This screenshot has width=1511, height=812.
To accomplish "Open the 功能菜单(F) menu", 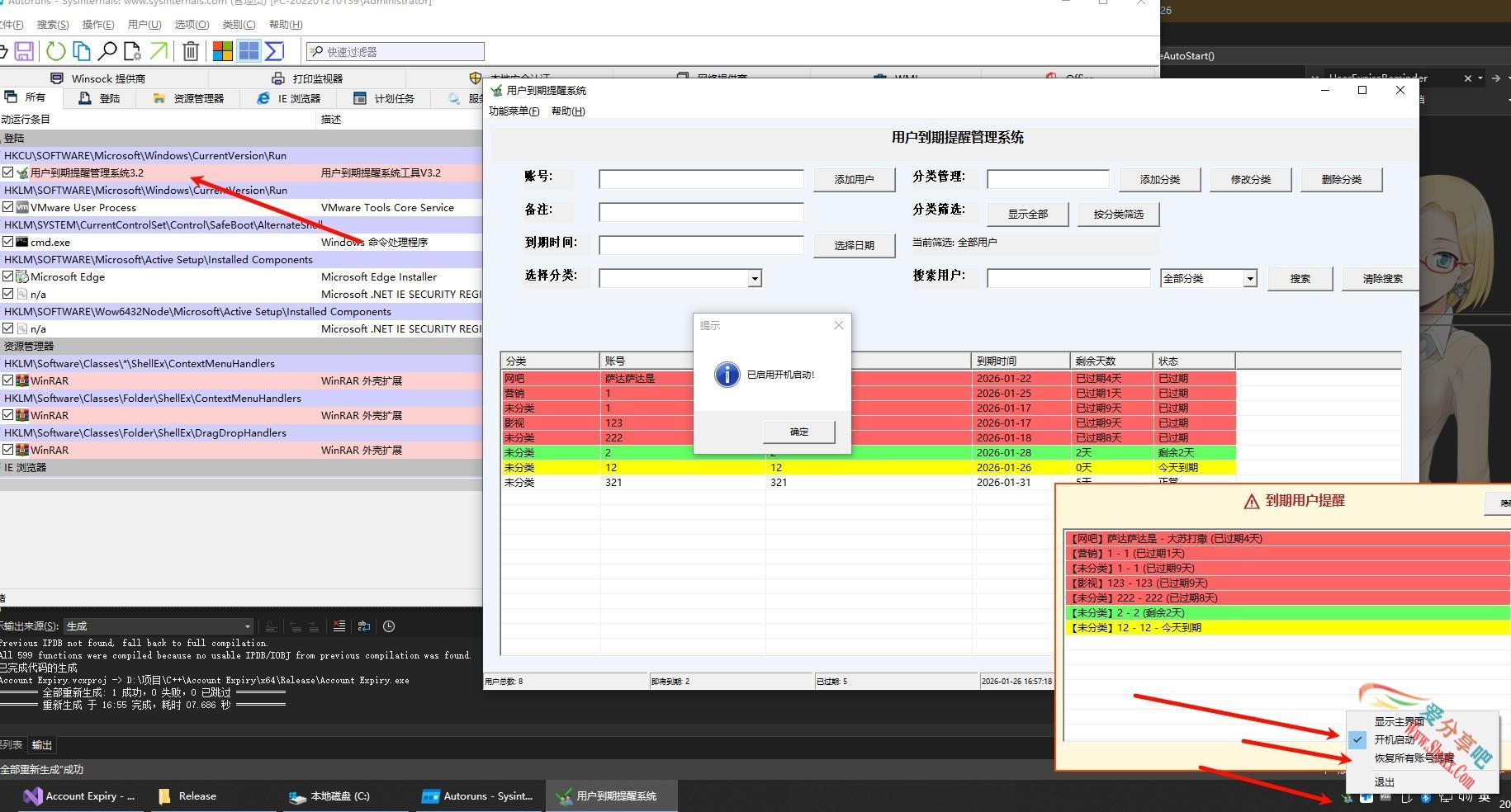I will coord(514,111).
